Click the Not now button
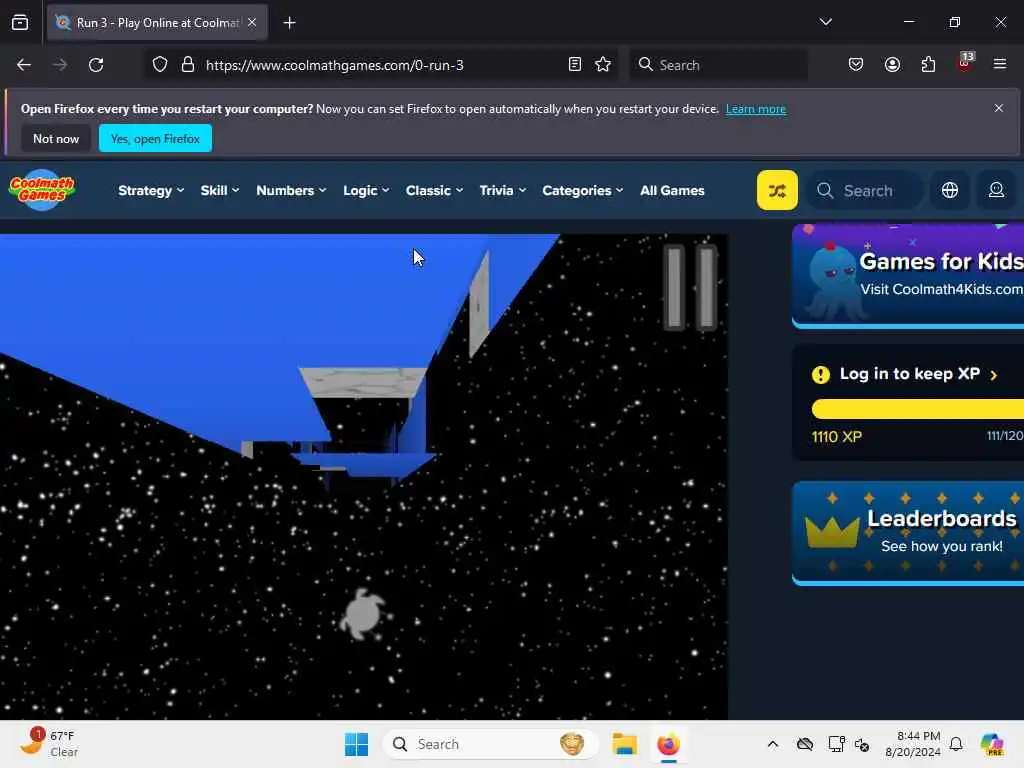1024x768 pixels. (x=56, y=138)
